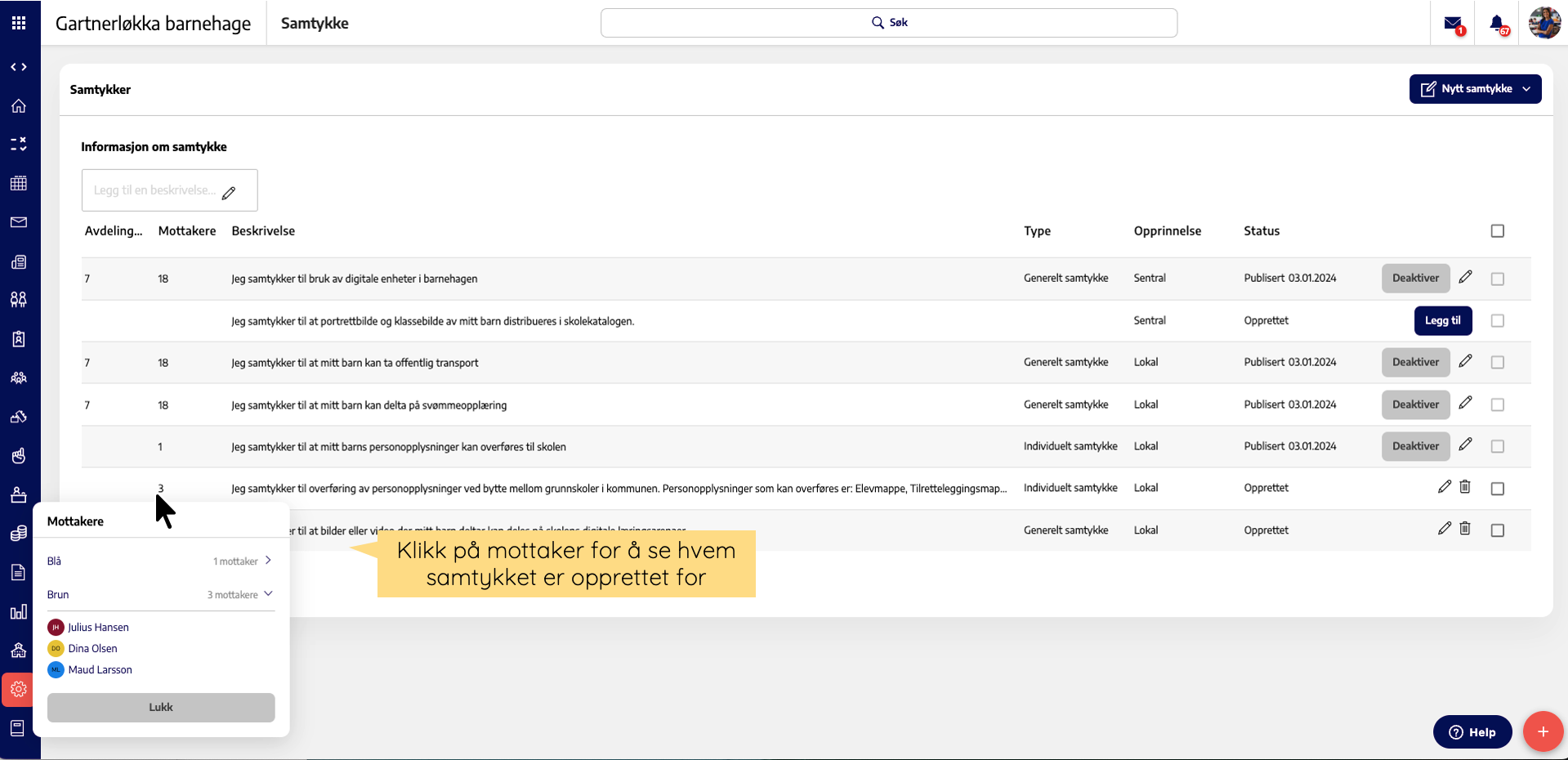Image resolution: width=1568 pixels, height=760 pixels.
Task: Click Legg til for skolekatalogen consent
Action: click(x=1442, y=321)
